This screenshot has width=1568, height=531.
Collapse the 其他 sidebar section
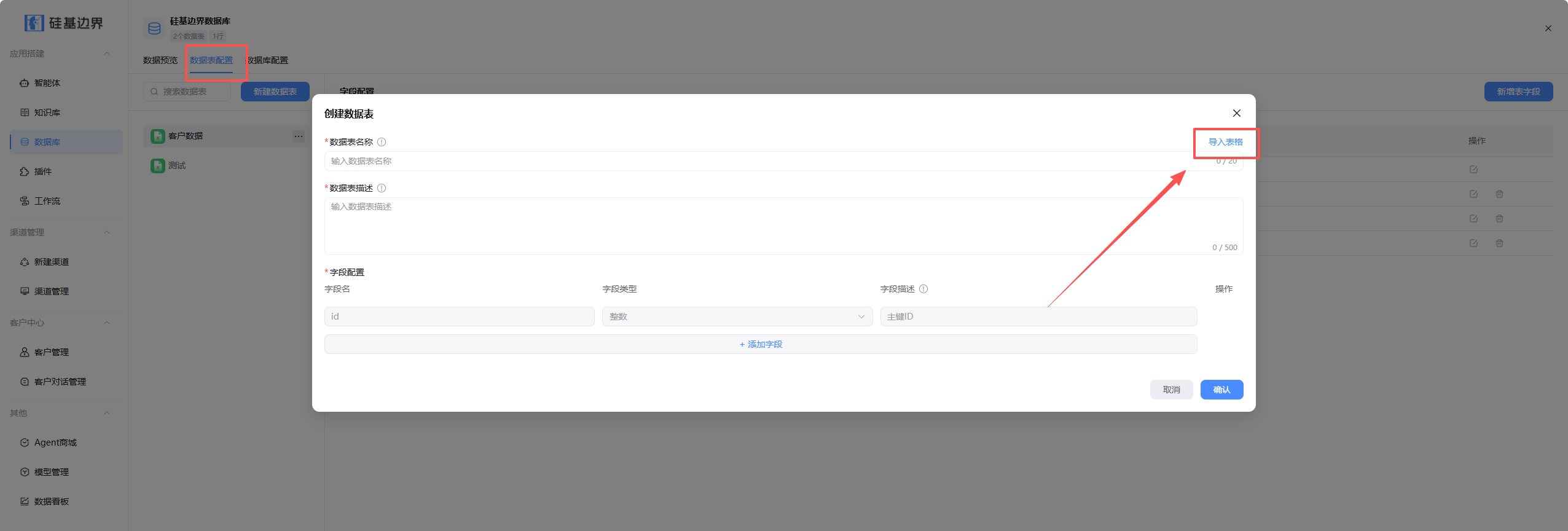(107, 413)
